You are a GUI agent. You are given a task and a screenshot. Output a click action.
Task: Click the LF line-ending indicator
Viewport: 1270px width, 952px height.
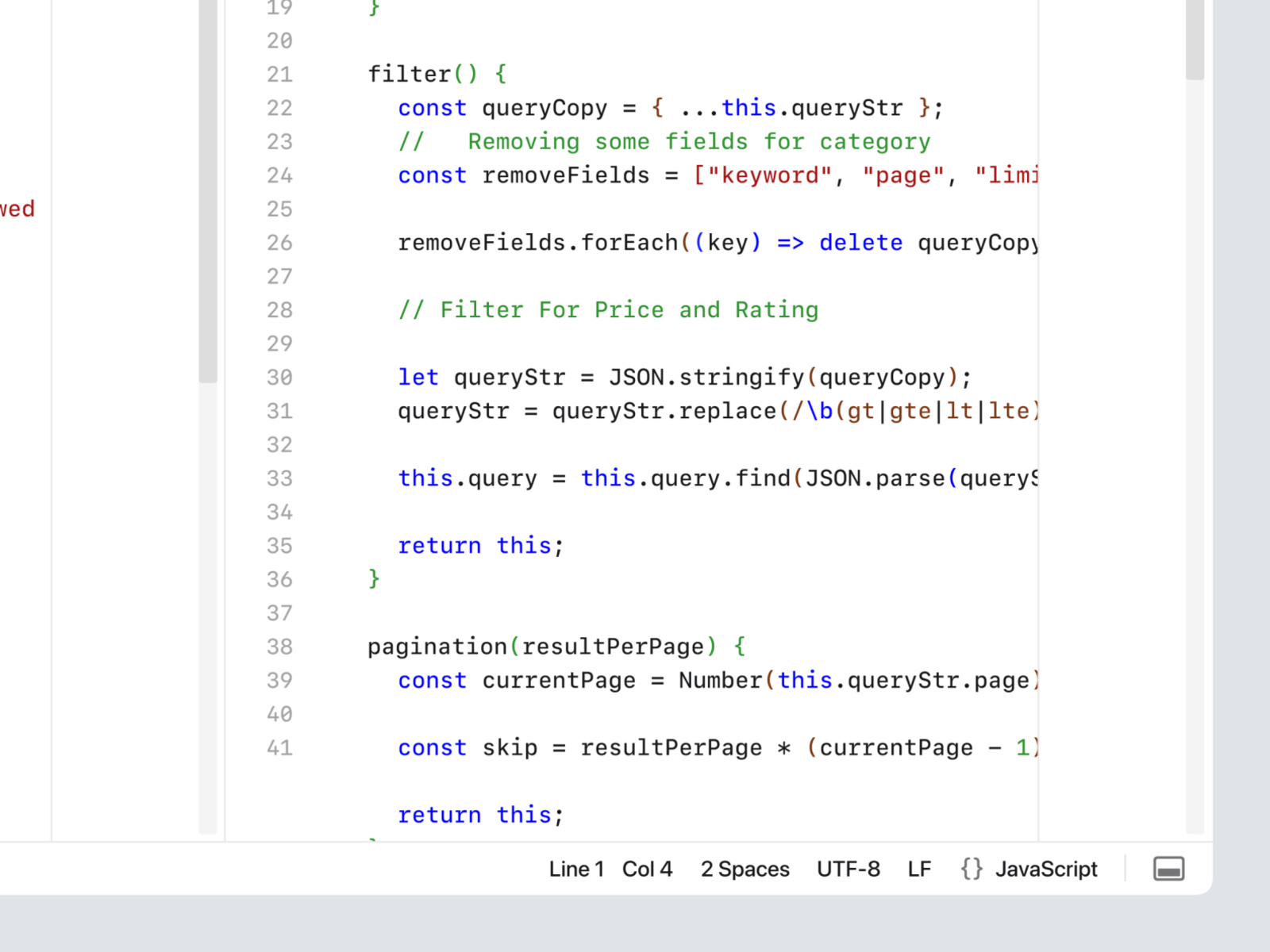[x=918, y=869]
